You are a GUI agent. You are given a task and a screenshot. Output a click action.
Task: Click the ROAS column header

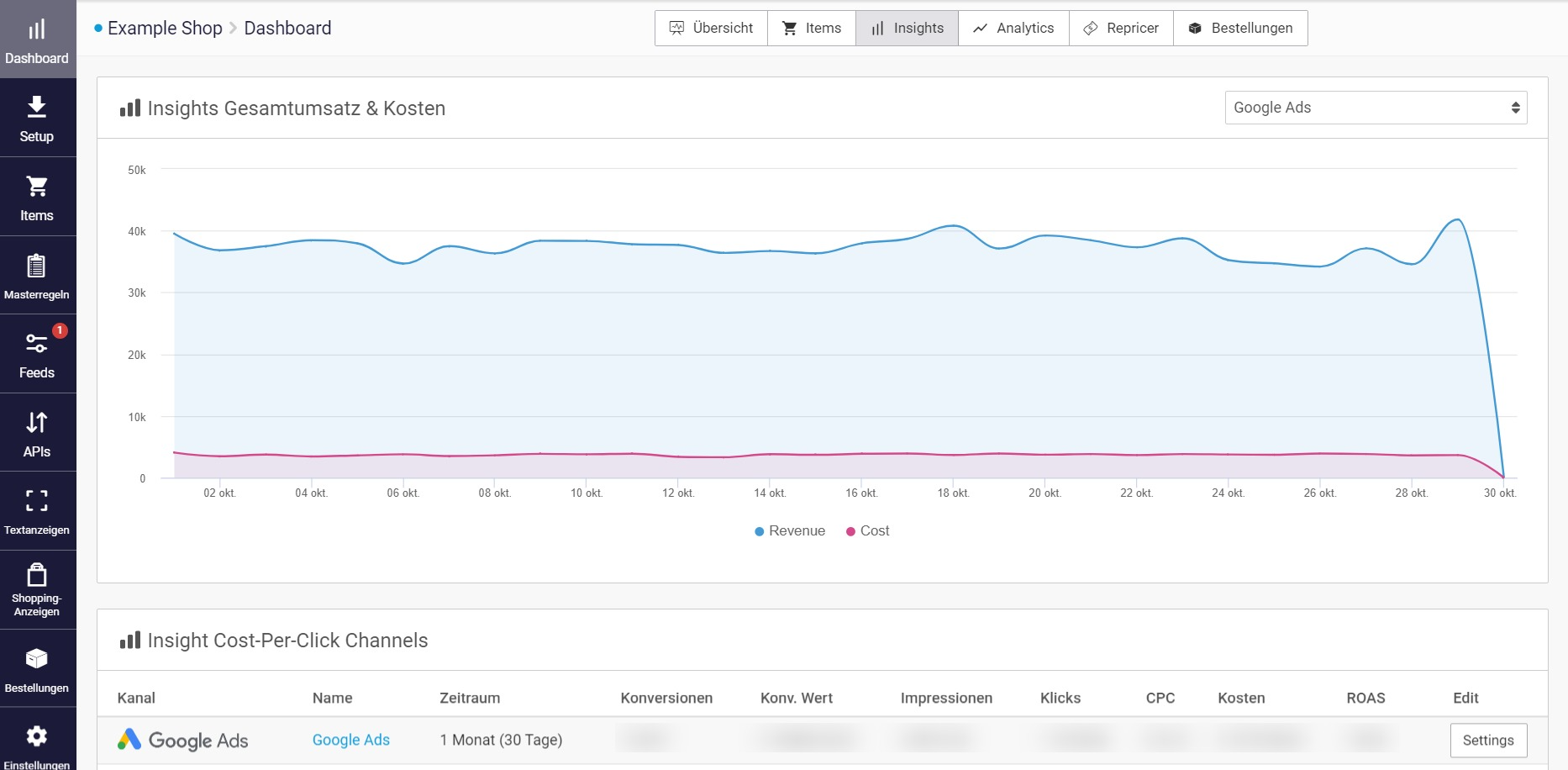coord(1365,699)
